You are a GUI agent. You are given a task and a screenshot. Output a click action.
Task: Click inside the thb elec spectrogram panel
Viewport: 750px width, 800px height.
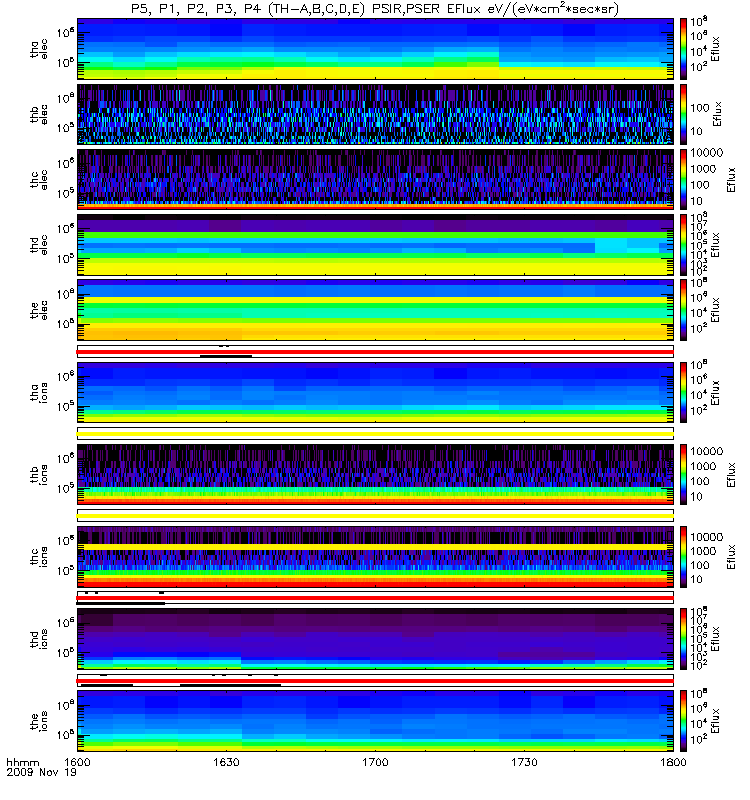click(x=375, y=114)
